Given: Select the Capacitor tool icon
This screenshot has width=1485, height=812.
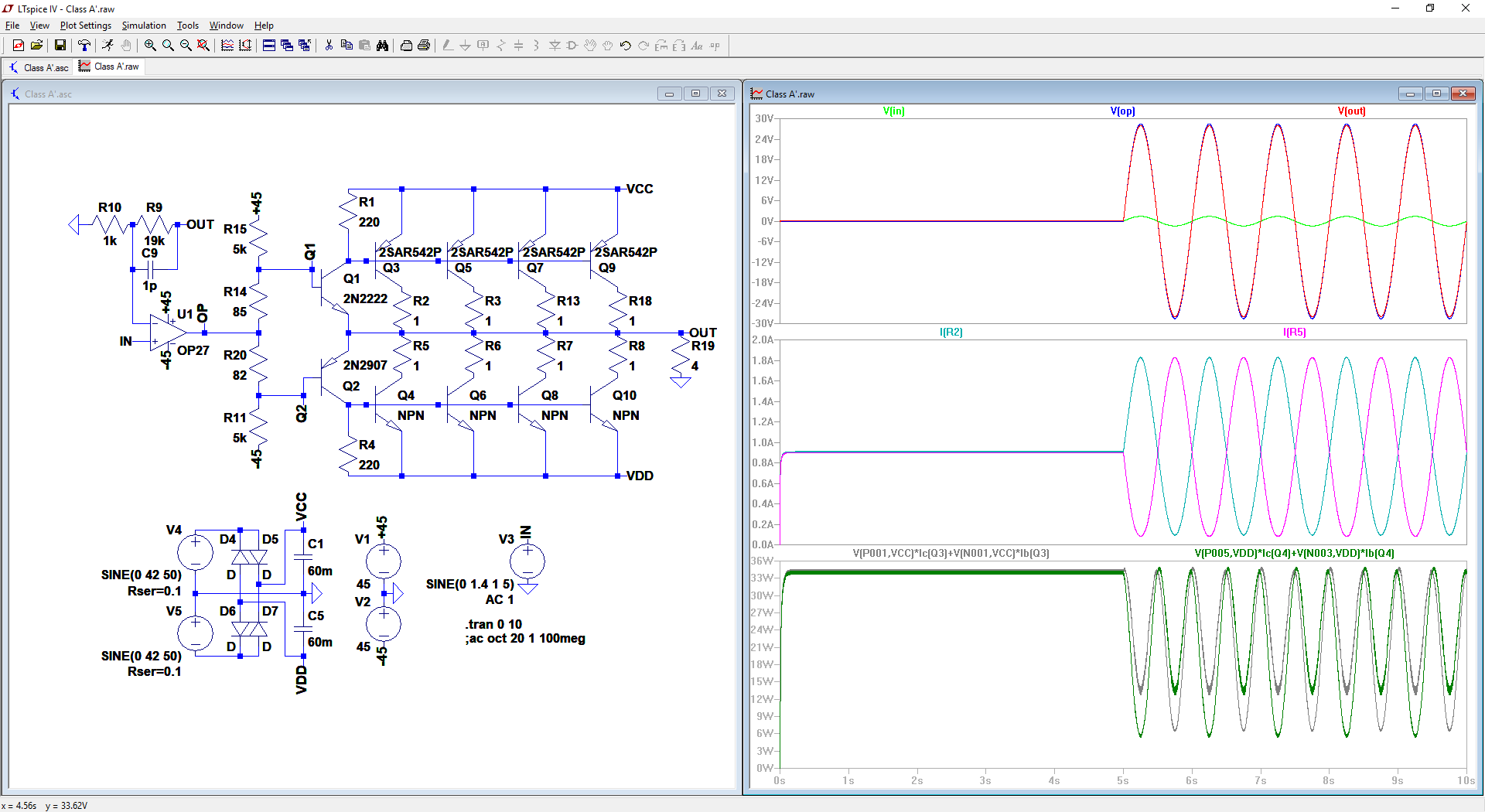Looking at the screenshot, I should point(519,46).
